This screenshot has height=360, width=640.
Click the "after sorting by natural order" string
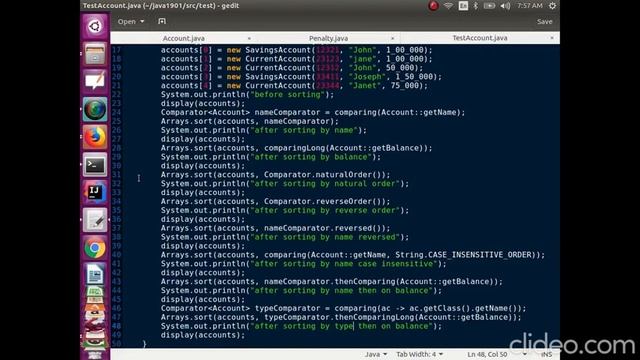(x=325, y=184)
